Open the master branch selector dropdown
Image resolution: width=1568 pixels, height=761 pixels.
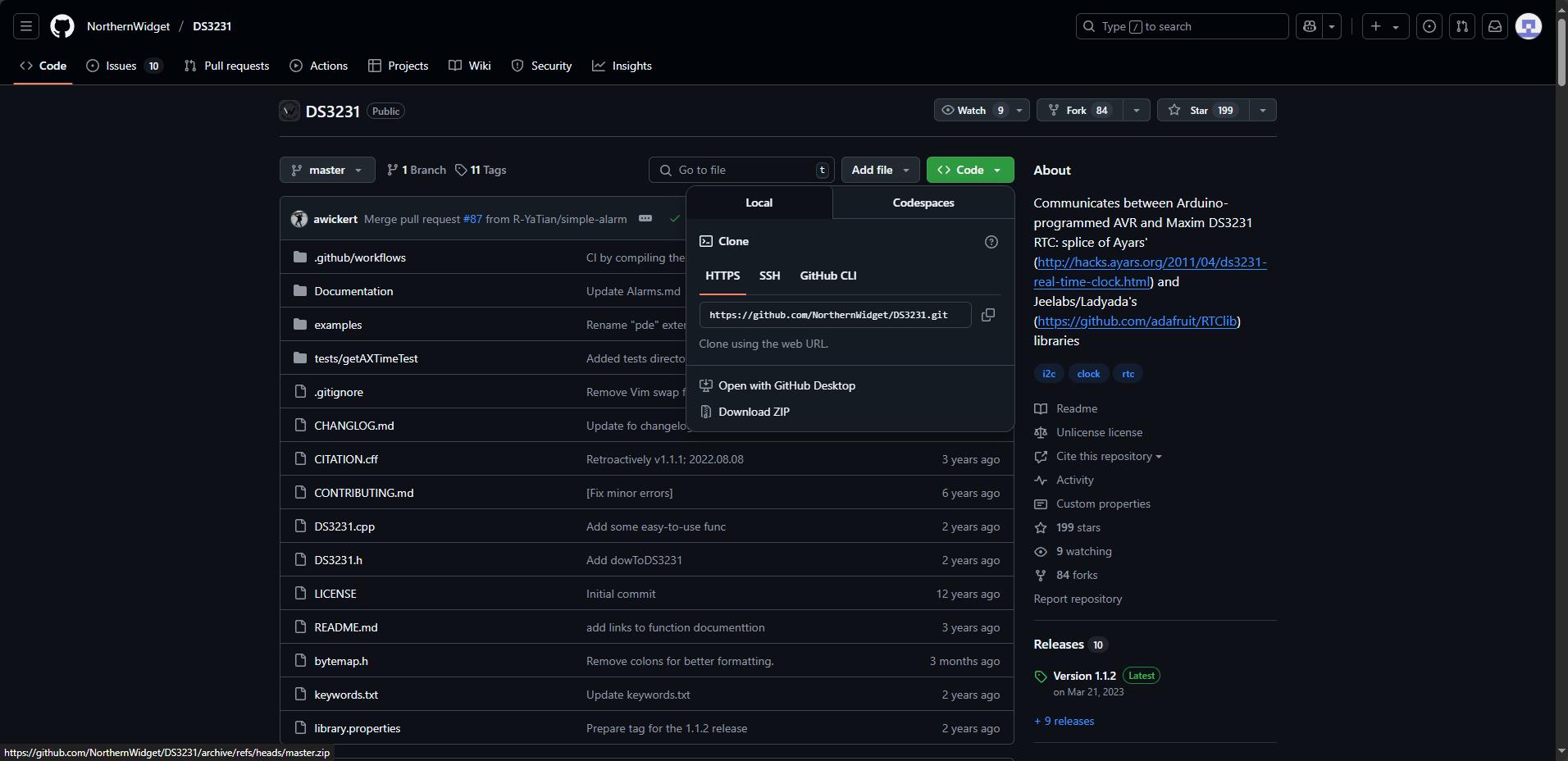click(327, 170)
